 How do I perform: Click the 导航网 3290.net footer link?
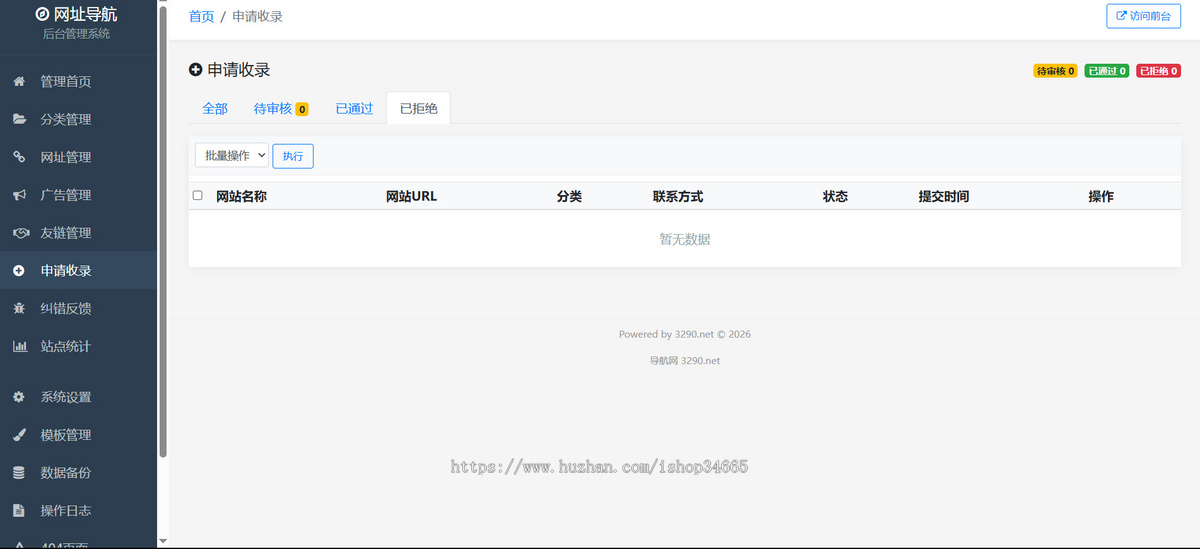(685, 361)
